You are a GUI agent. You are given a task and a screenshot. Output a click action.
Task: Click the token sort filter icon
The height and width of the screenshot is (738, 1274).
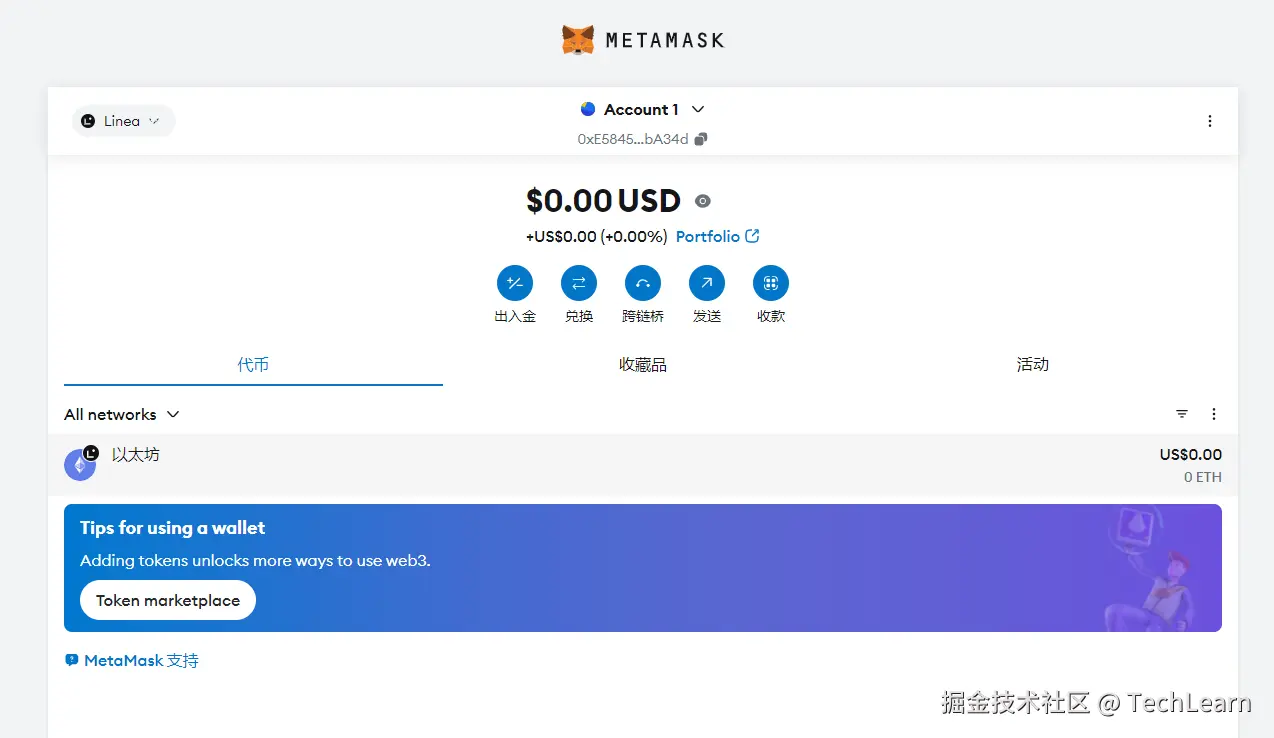coord(1182,414)
